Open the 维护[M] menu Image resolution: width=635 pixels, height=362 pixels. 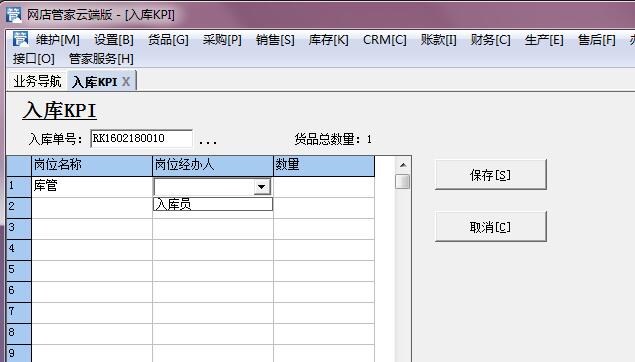point(58,40)
